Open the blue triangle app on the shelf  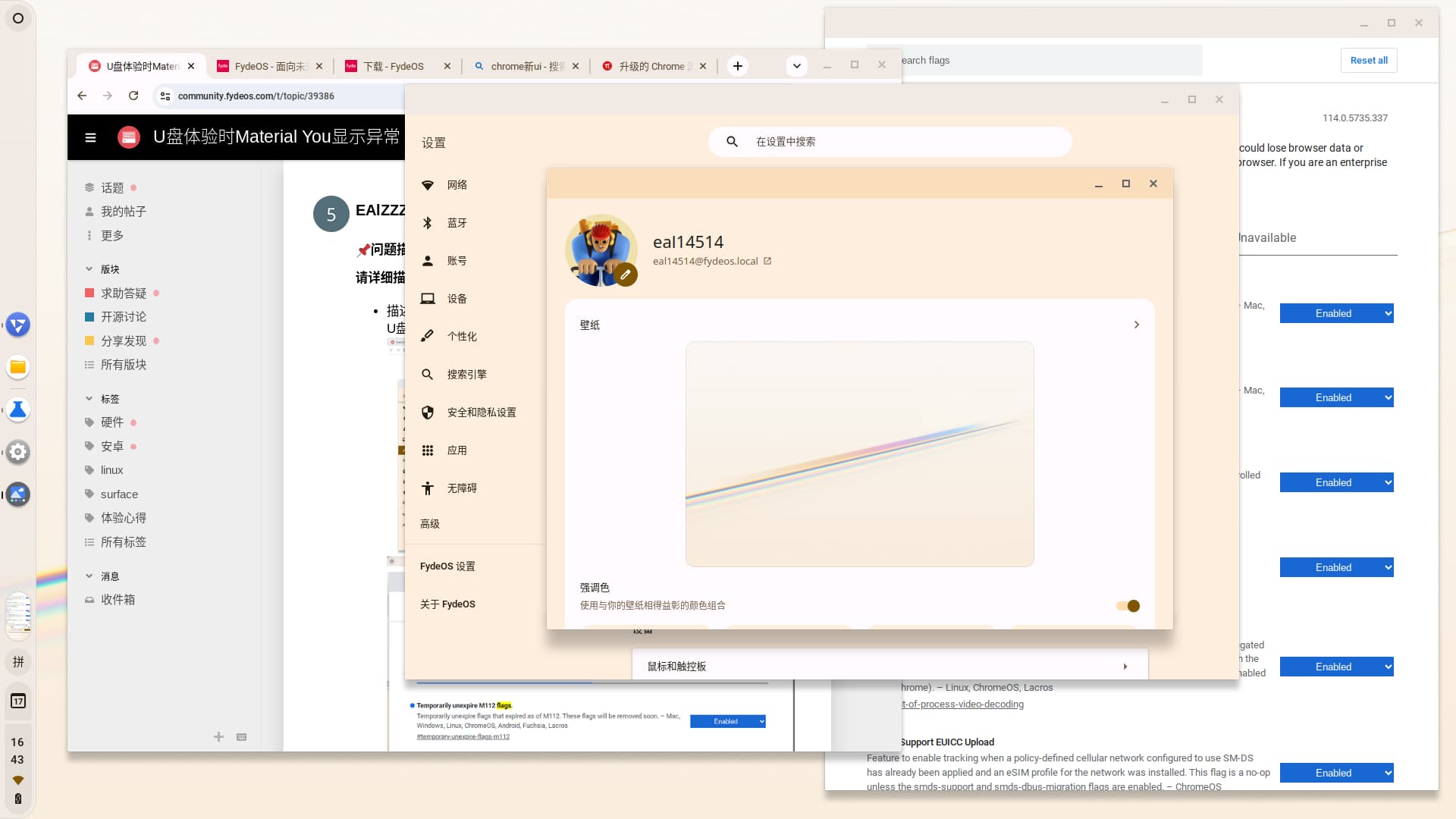pos(18,325)
